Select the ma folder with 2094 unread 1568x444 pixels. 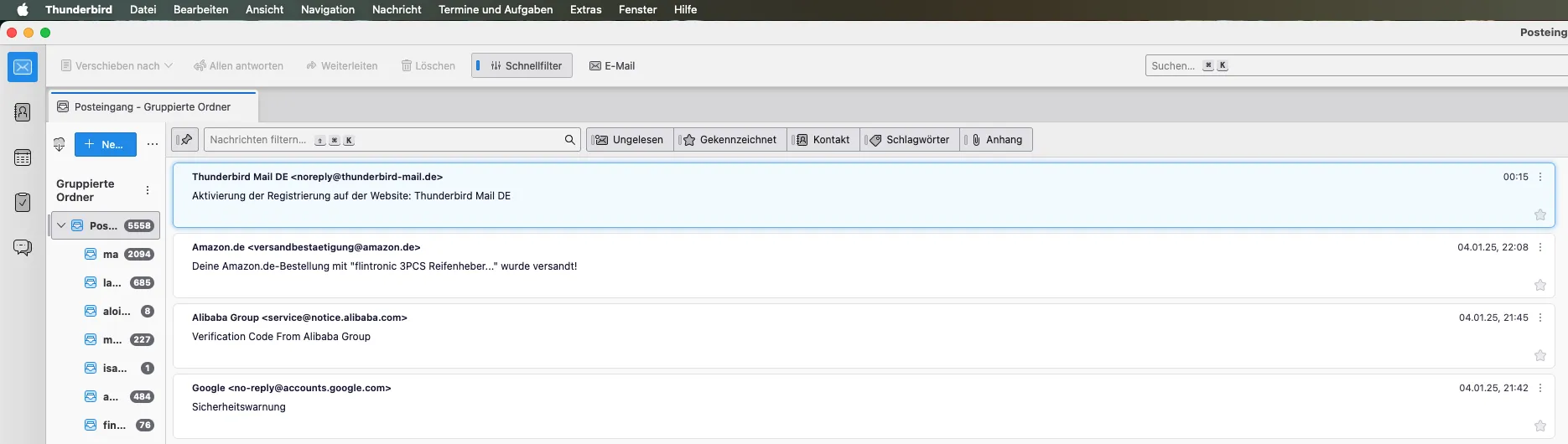click(106, 254)
